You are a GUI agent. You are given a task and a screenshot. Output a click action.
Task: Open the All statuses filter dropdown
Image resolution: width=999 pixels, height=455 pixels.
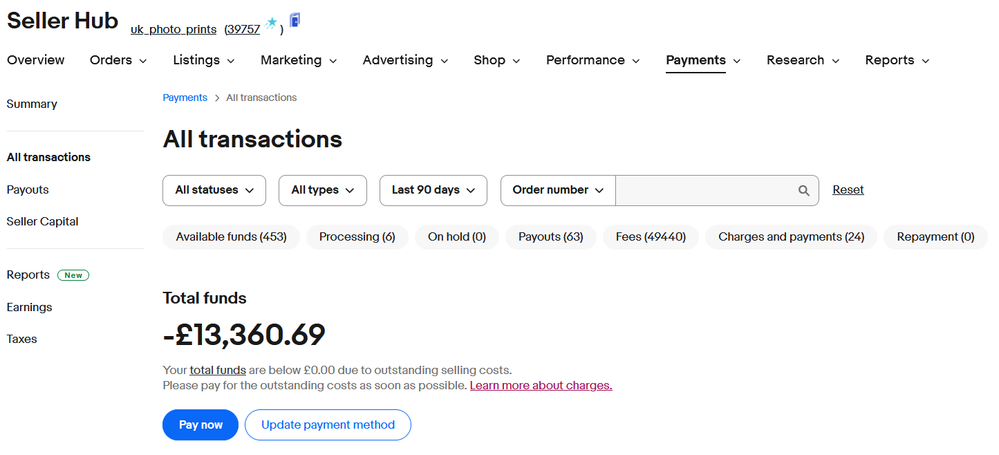[x=214, y=191]
